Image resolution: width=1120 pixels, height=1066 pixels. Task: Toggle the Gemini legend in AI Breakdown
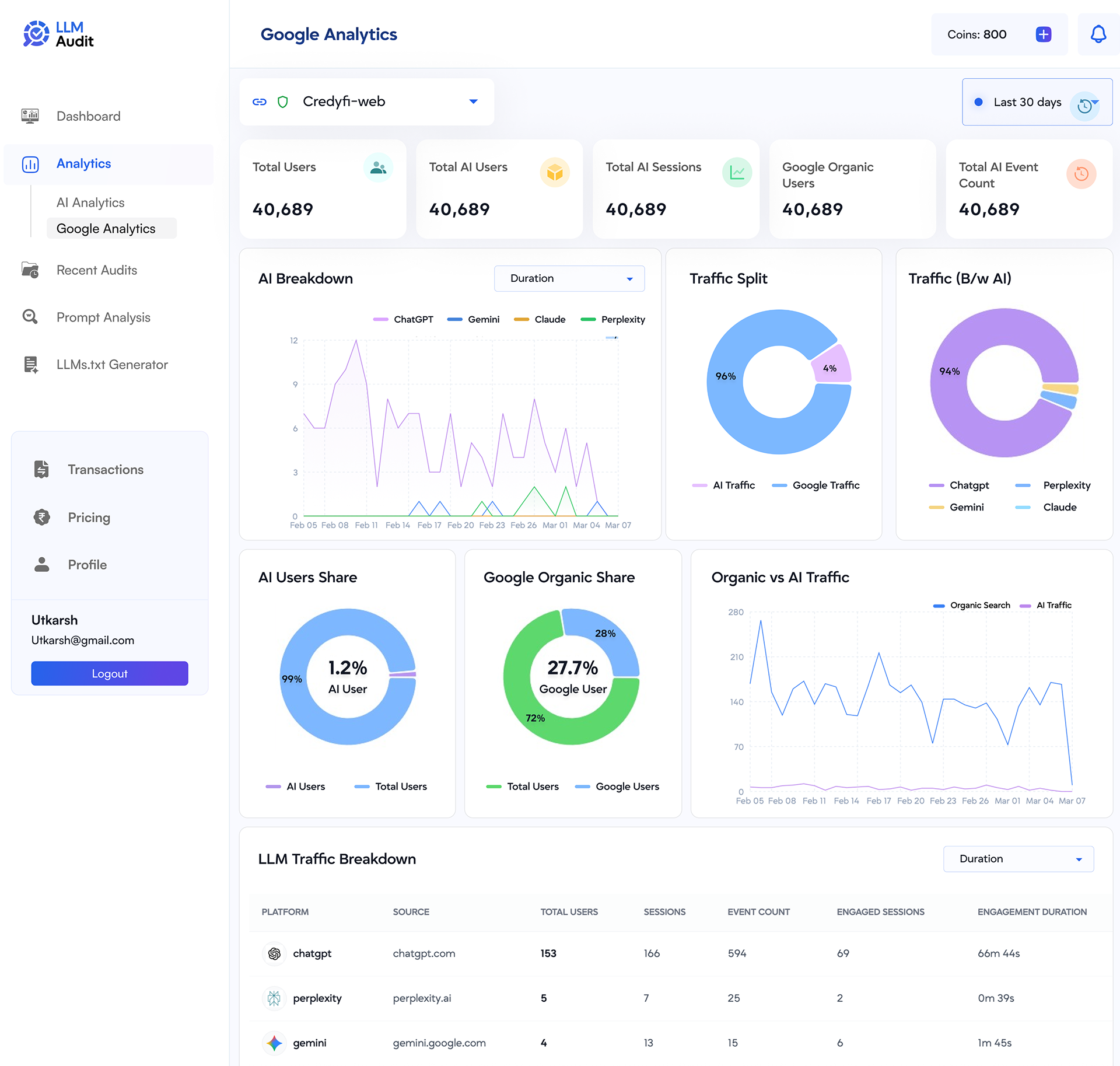[473, 319]
